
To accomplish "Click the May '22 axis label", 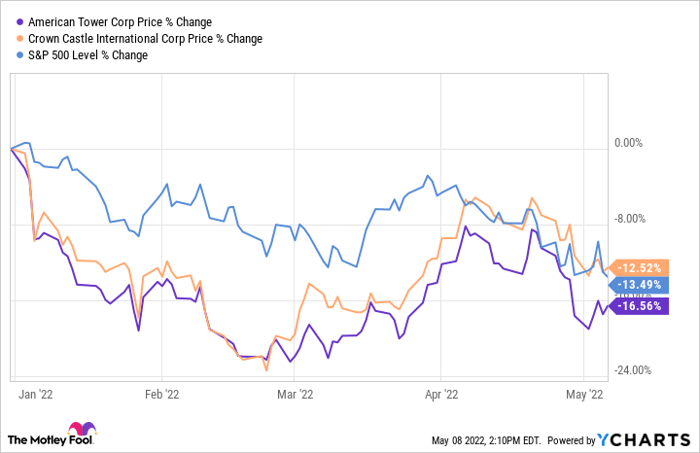I will [x=587, y=393].
